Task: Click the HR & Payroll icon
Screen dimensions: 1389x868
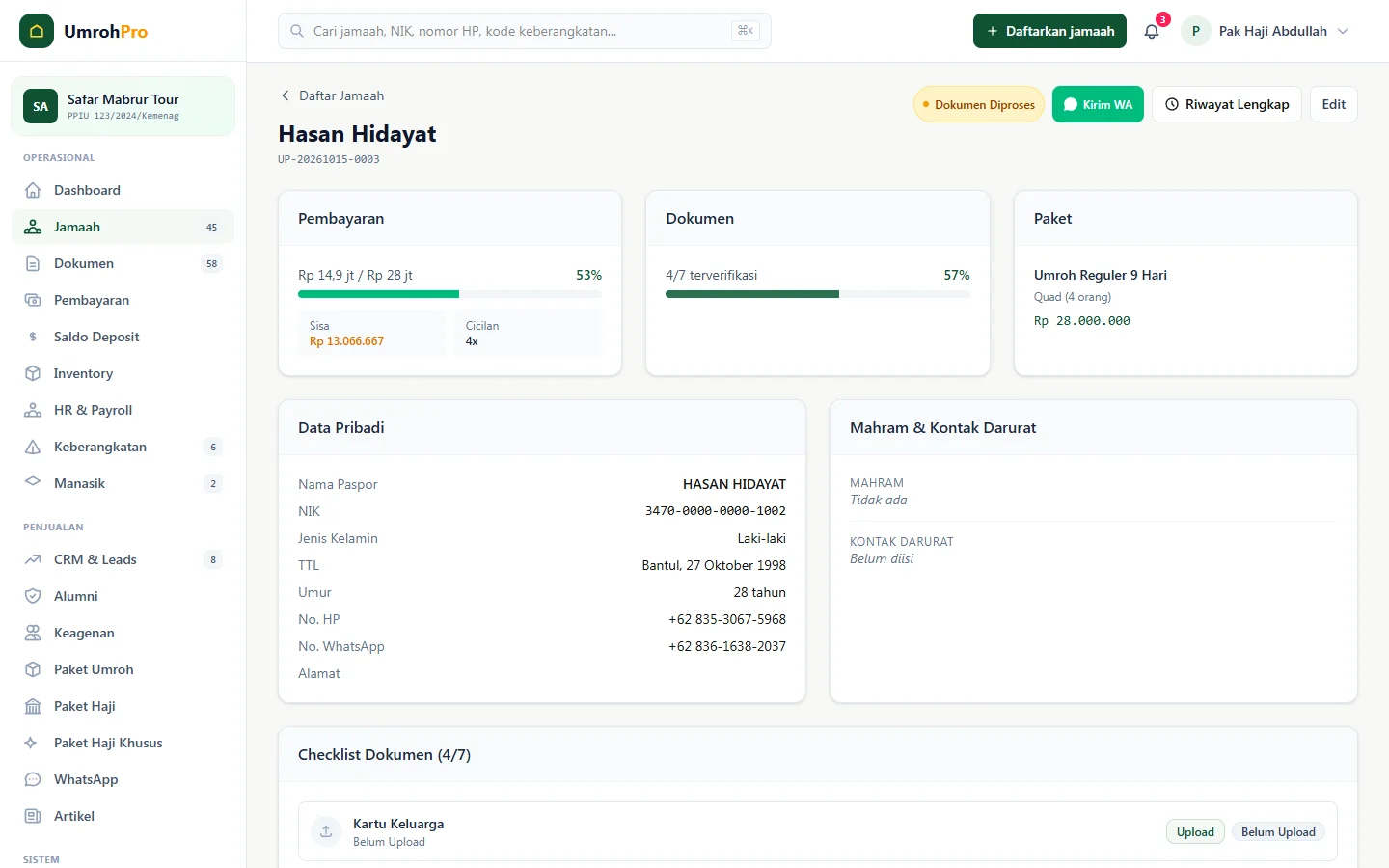Action: [x=33, y=410]
